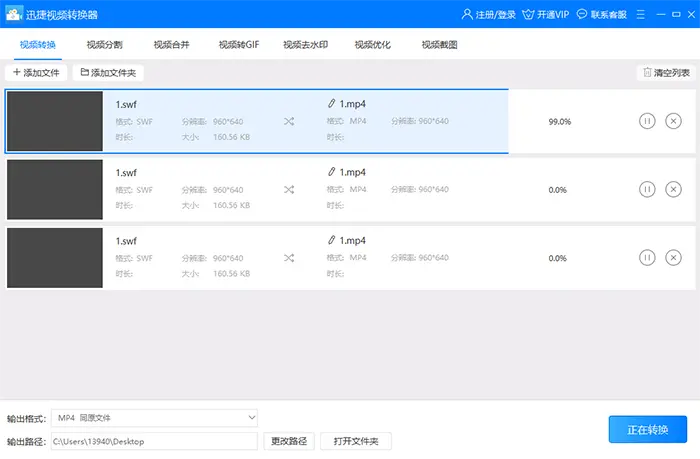Switch to the 视频合并 tab
The height and width of the screenshot is (459, 700).
[x=171, y=45]
